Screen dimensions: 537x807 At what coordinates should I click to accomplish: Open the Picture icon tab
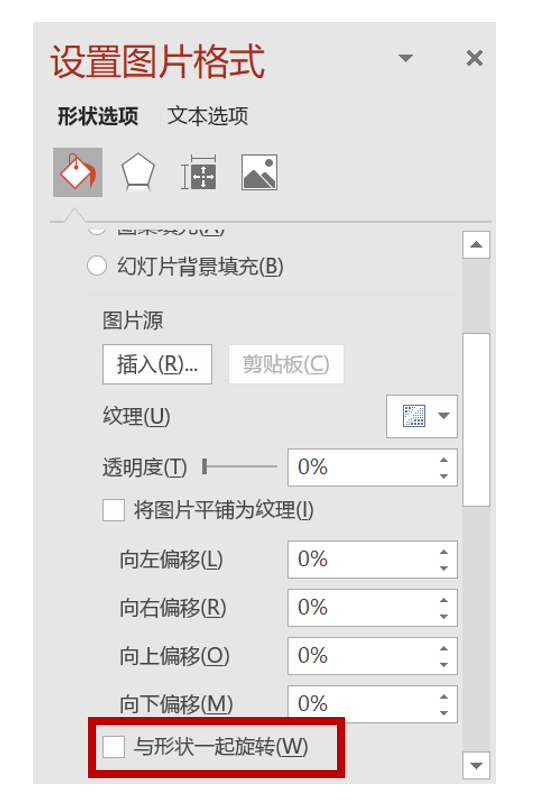click(259, 172)
